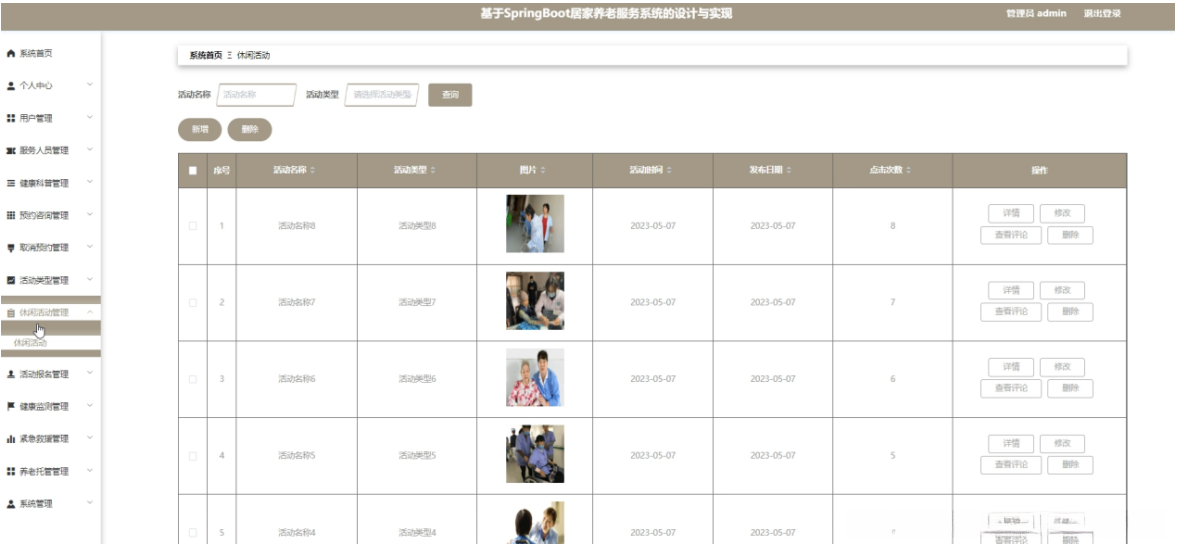Click the 活动名称 text input field
1179x545 pixels.
pos(256,95)
